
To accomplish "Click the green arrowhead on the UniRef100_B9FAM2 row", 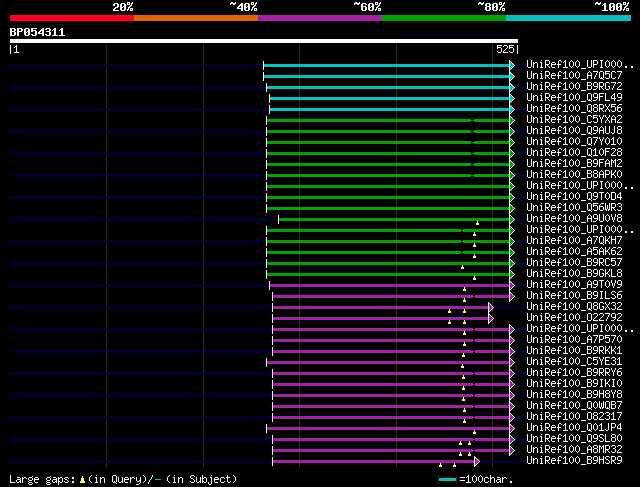I will tap(512, 165).
